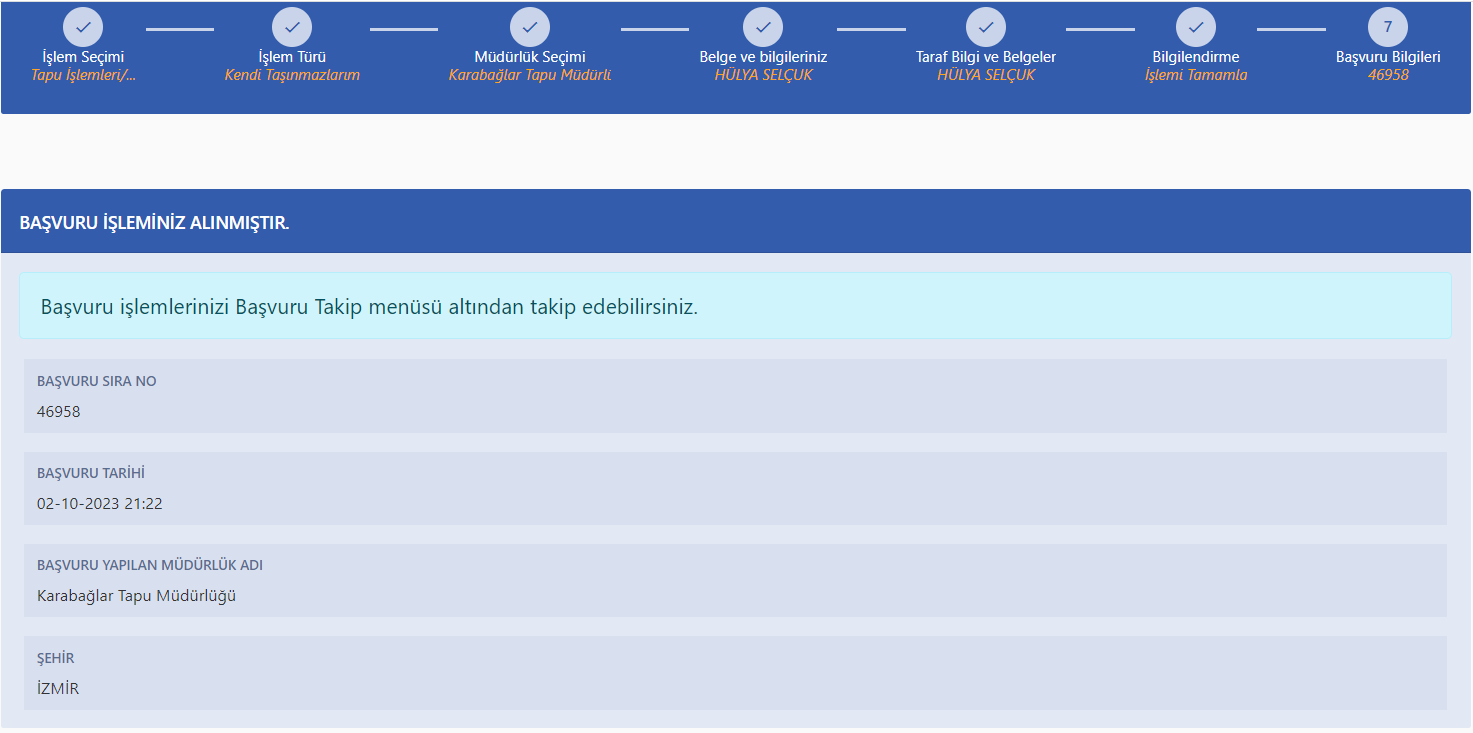The image size is (1473, 733).
Task: Select the Bilgilendirme step checkmark circle
Action: click(1196, 27)
